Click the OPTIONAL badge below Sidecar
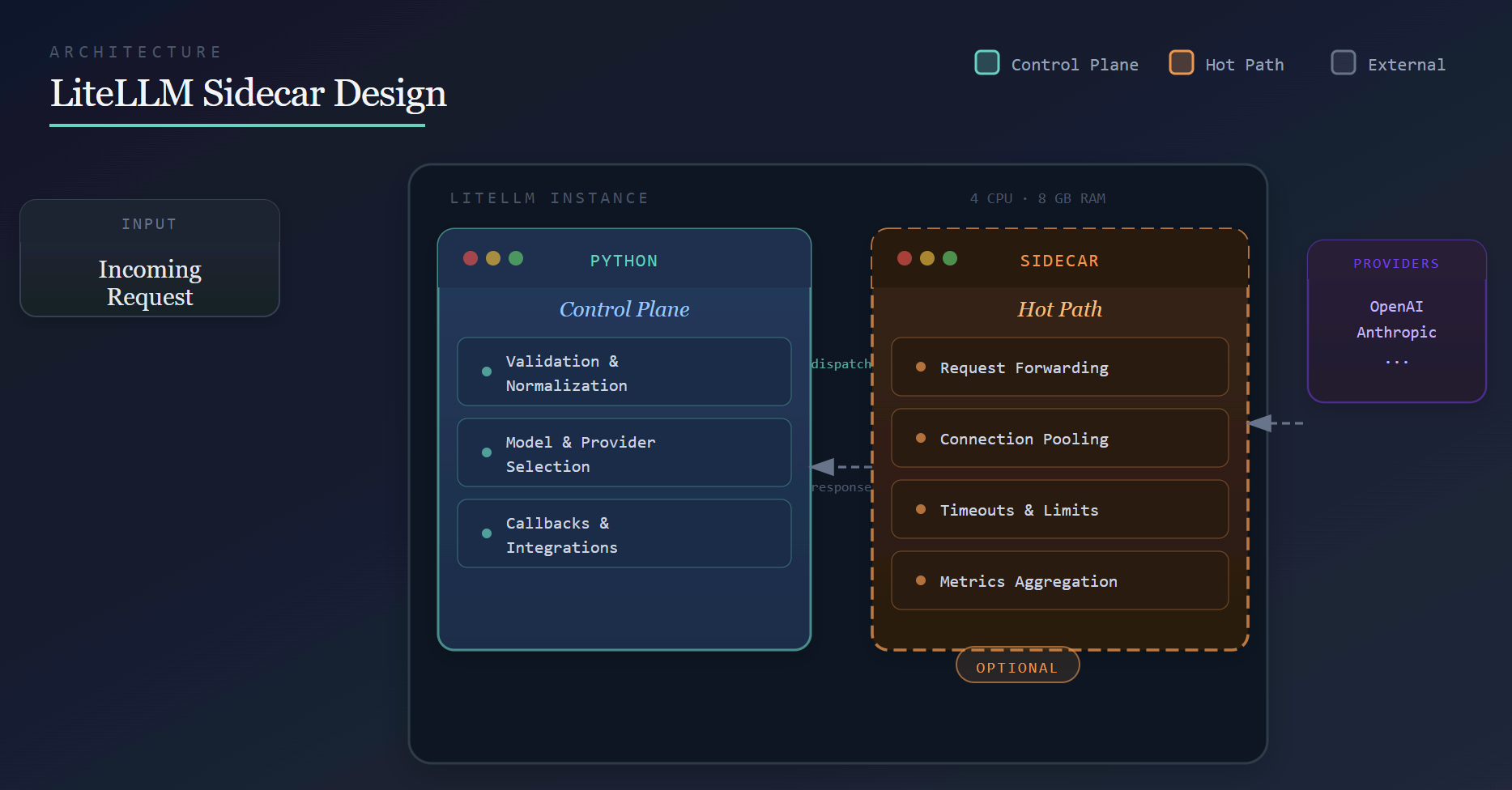Image resolution: width=1512 pixels, height=790 pixels. (x=1017, y=666)
